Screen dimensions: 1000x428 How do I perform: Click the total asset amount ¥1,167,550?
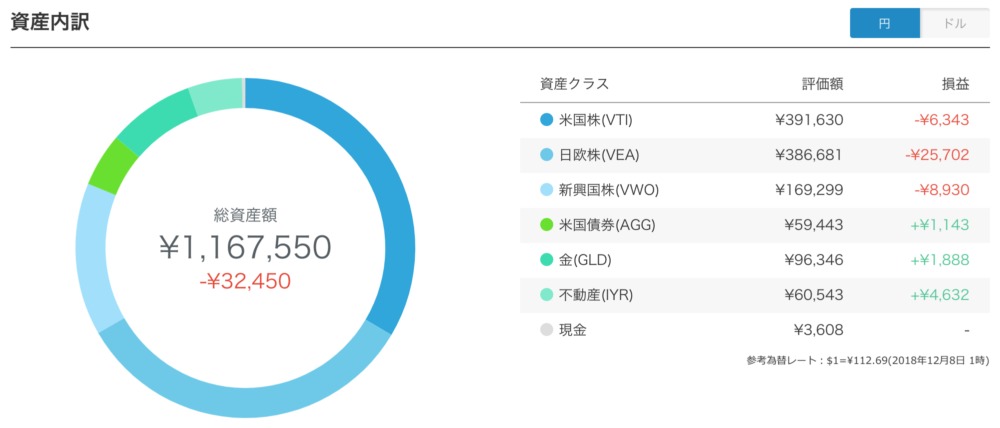(x=246, y=247)
